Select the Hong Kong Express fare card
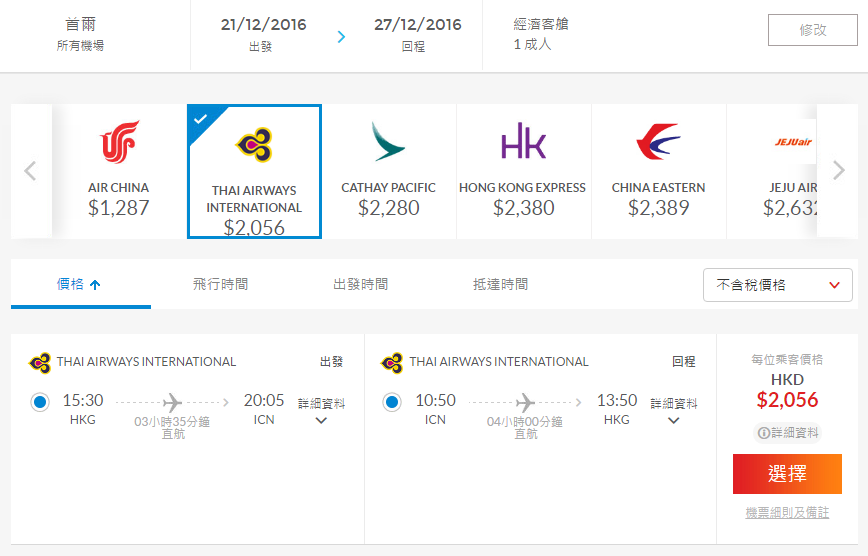868x556 pixels. tap(523, 171)
